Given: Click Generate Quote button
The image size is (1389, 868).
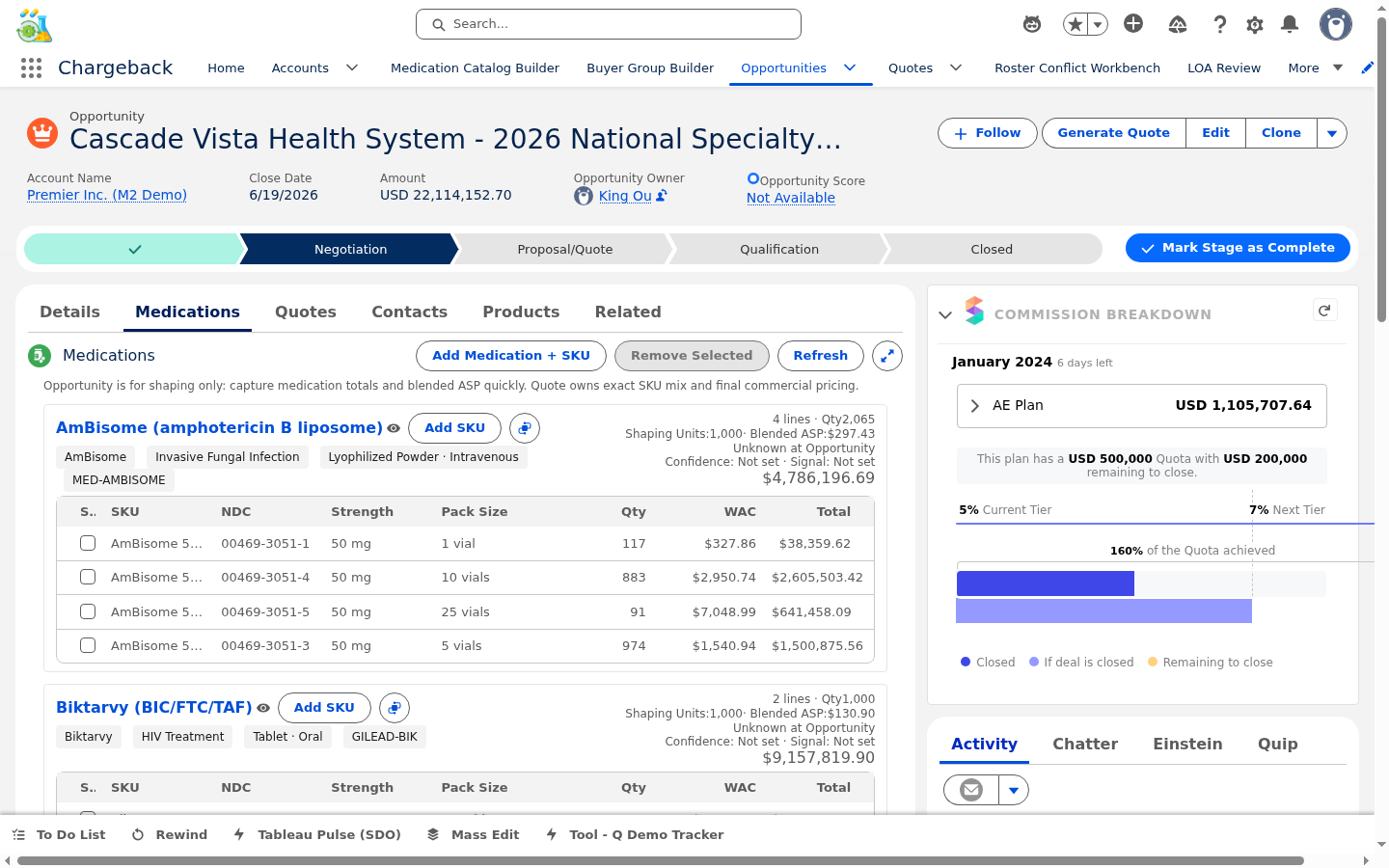Looking at the screenshot, I should click(1114, 133).
